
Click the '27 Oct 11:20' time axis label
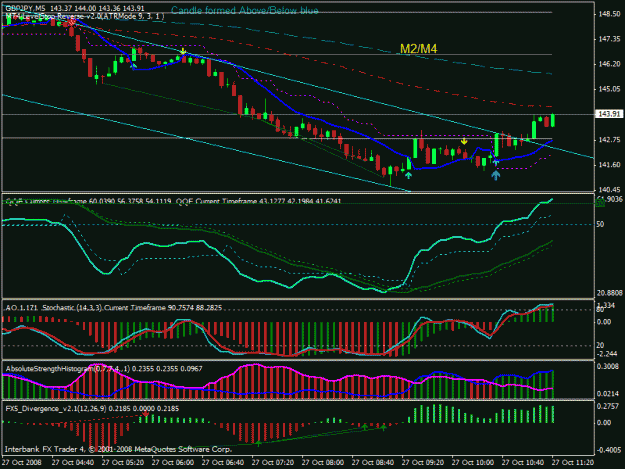573,463
